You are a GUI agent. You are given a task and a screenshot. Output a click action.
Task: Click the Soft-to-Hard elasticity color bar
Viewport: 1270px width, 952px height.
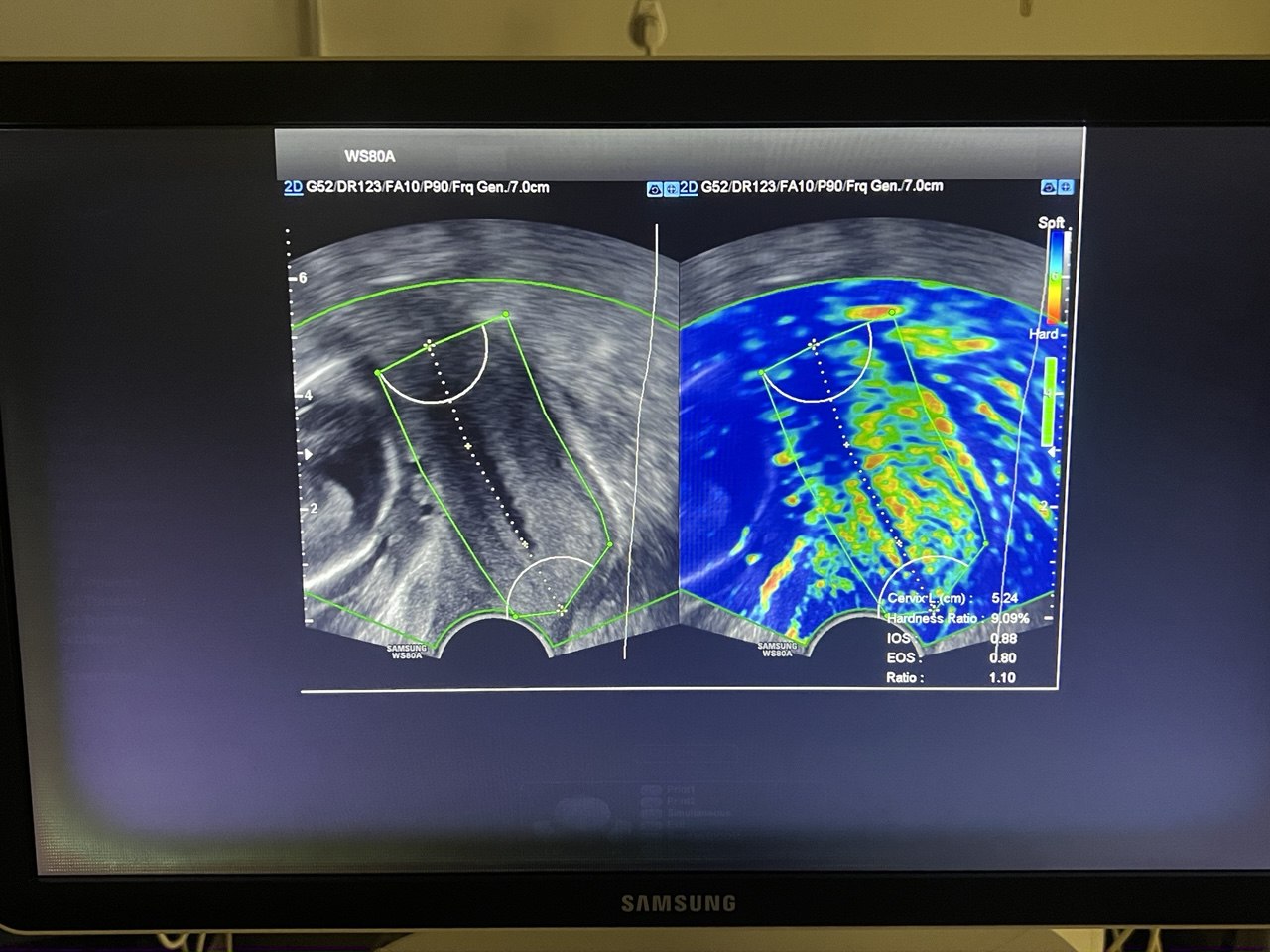pos(1058,276)
